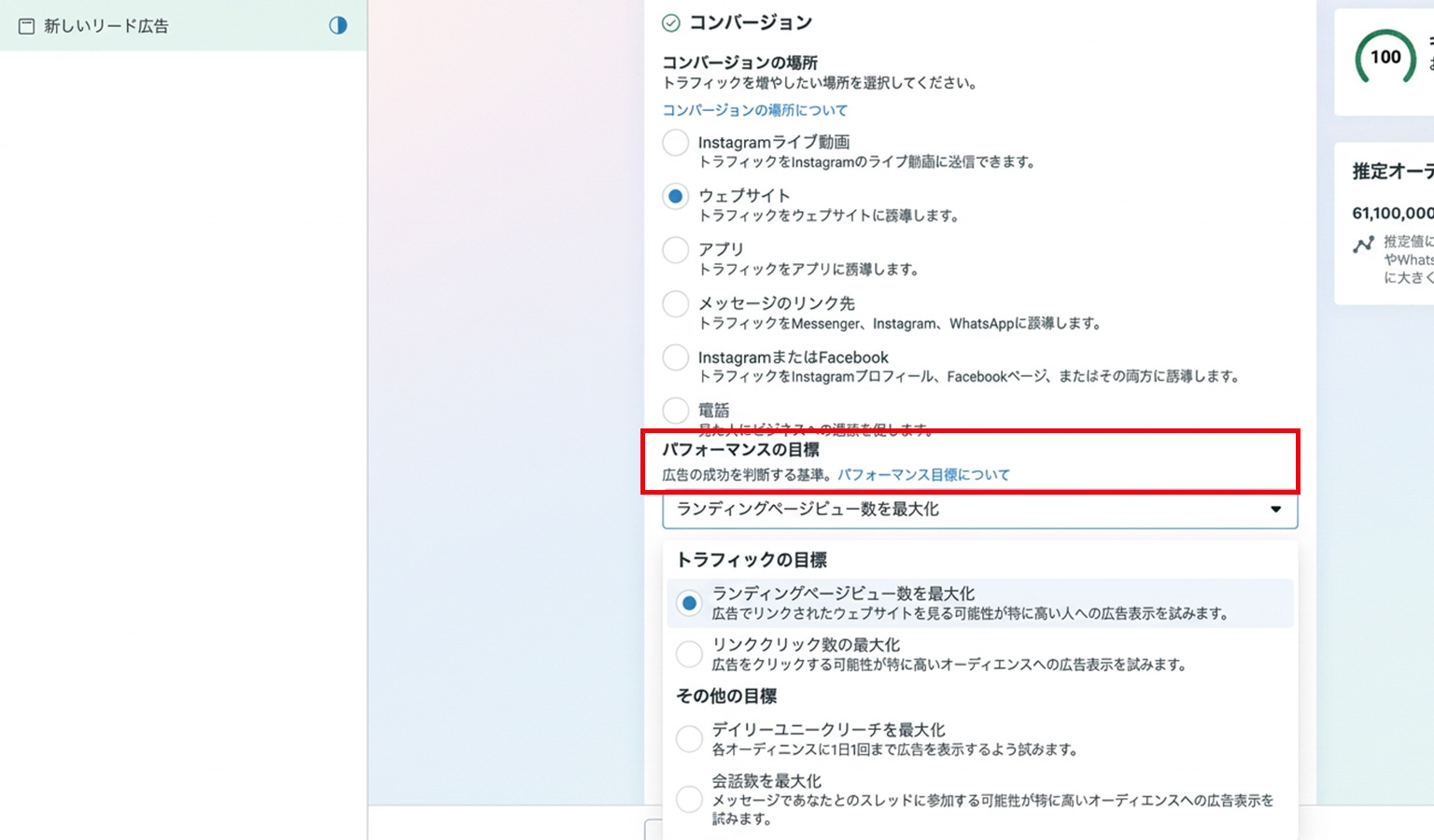Open the コンバージョンの場所について link
This screenshot has height=840, width=1434.
pos(754,110)
